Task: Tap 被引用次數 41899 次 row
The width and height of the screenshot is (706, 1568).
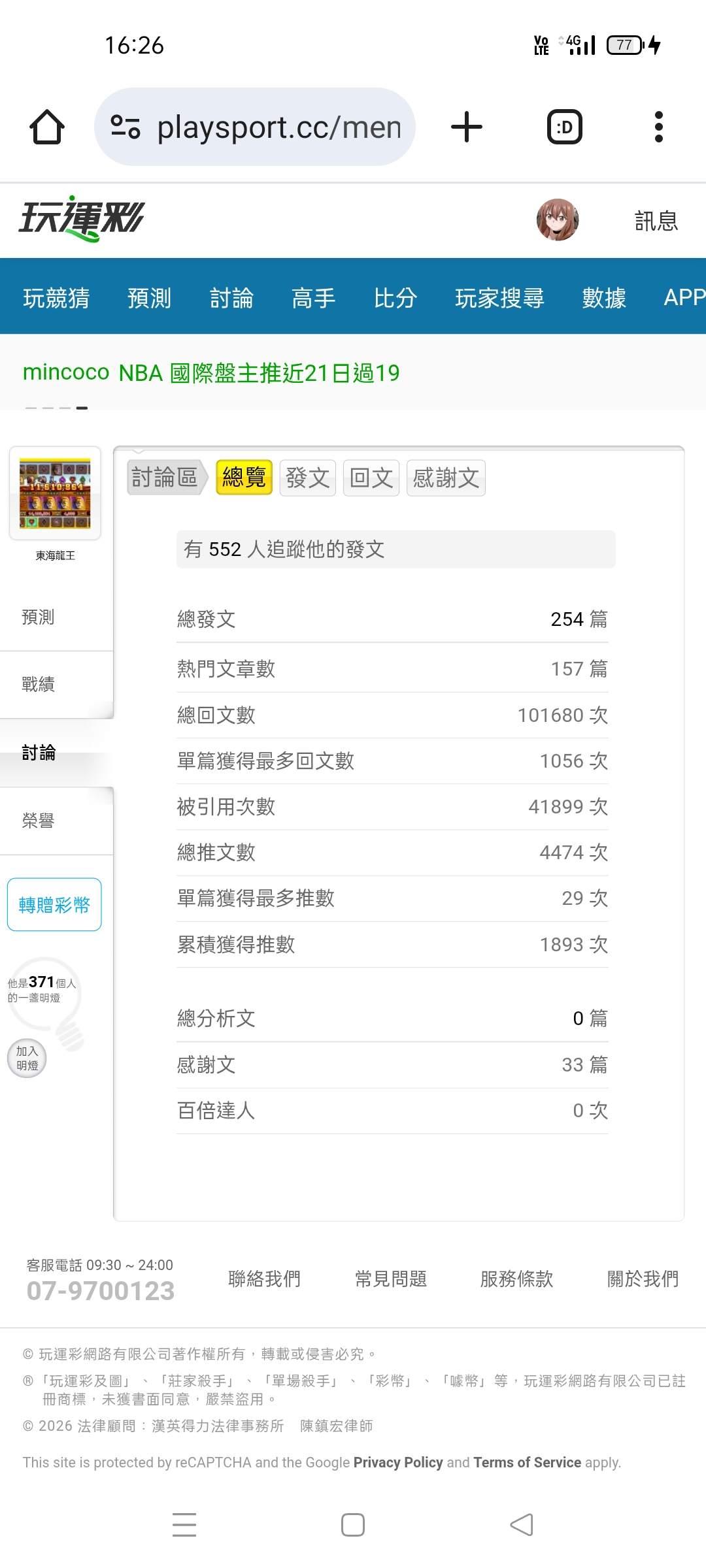Action: (x=392, y=806)
